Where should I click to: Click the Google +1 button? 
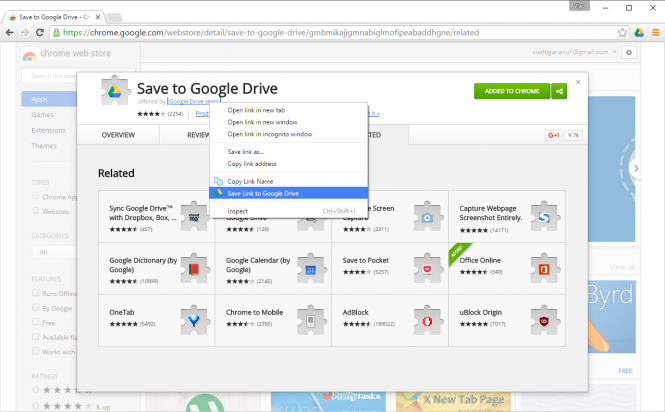pos(553,135)
